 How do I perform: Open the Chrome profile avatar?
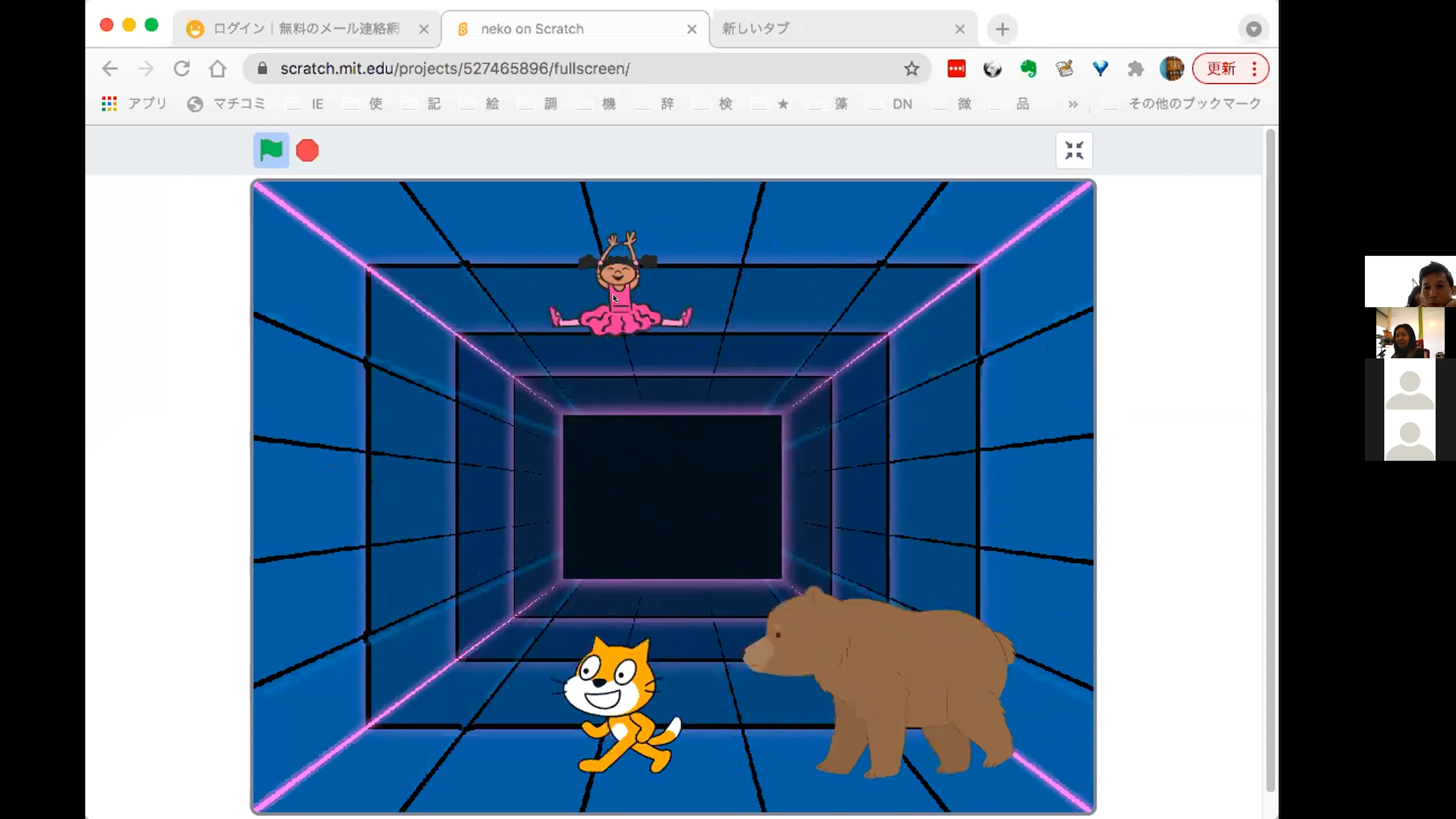(x=1172, y=68)
